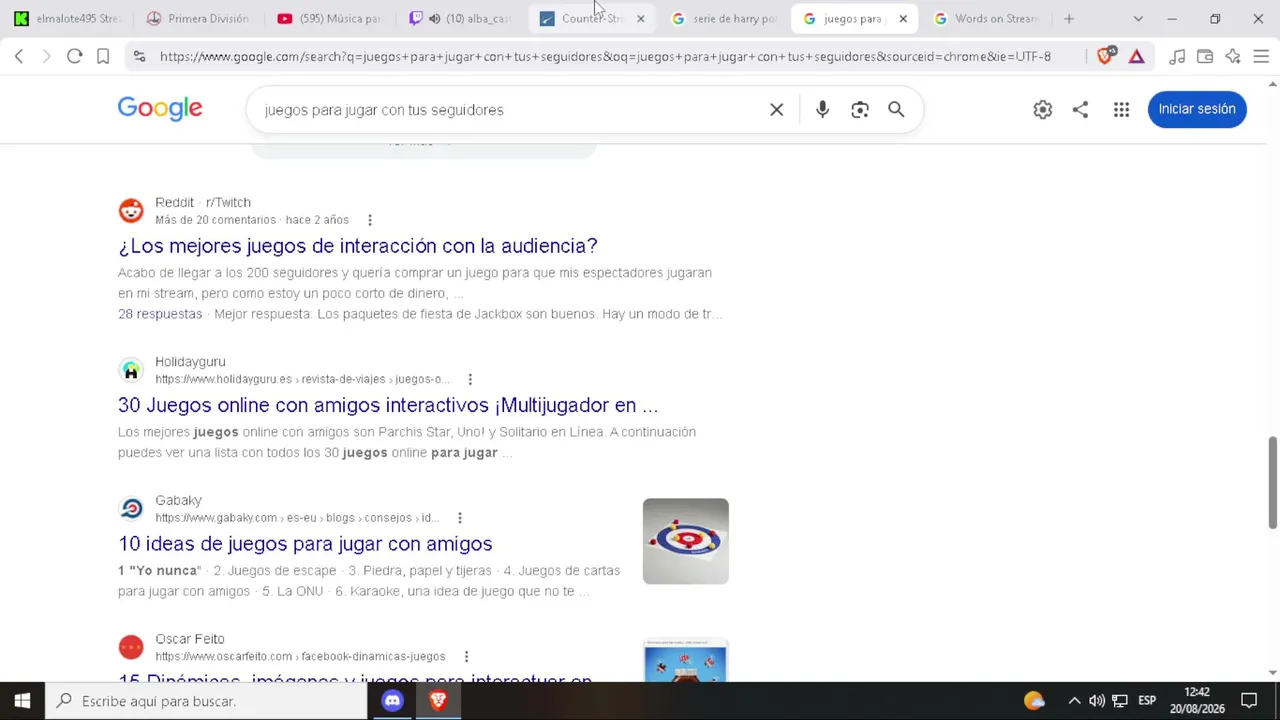Open '10 ideas de juegos para jugar con amigos'
The width and height of the screenshot is (1280, 720).
(x=305, y=544)
